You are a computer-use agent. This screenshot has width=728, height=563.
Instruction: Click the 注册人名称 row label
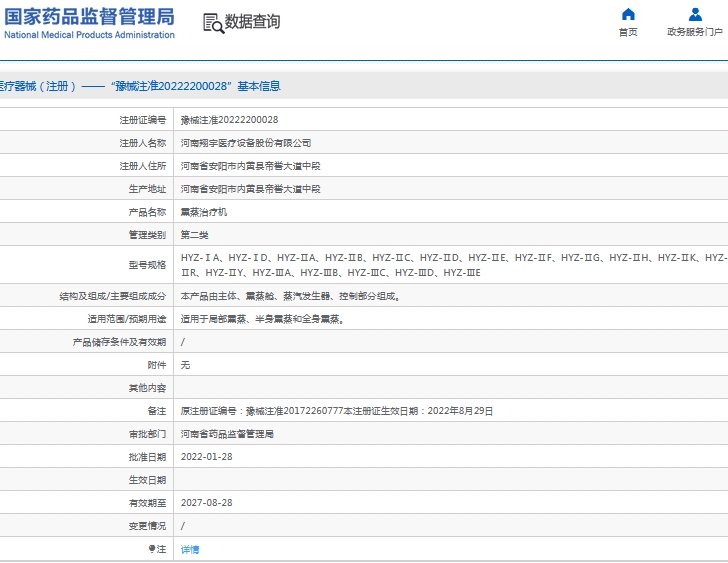[x=143, y=143]
